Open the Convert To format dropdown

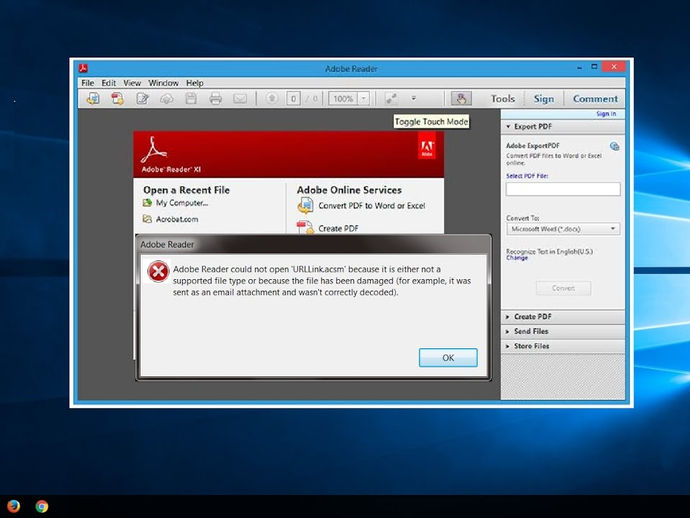click(x=563, y=229)
